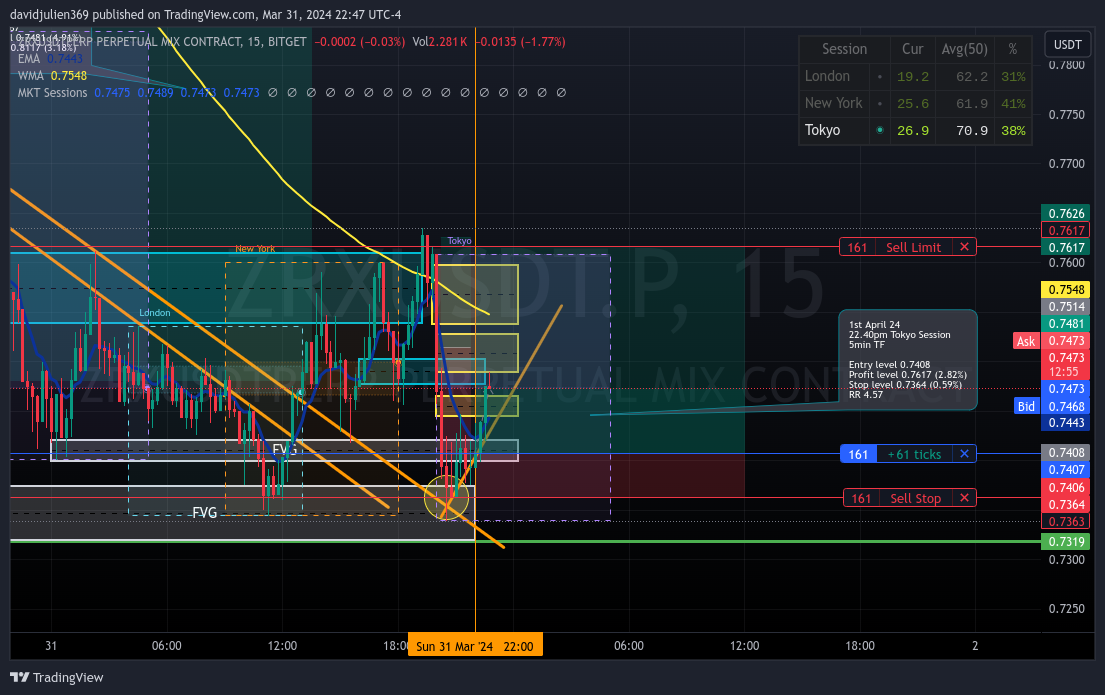The image size is (1105, 695).
Task: Click quantity 161 on Sell Stop order
Action: pyautogui.click(x=861, y=498)
